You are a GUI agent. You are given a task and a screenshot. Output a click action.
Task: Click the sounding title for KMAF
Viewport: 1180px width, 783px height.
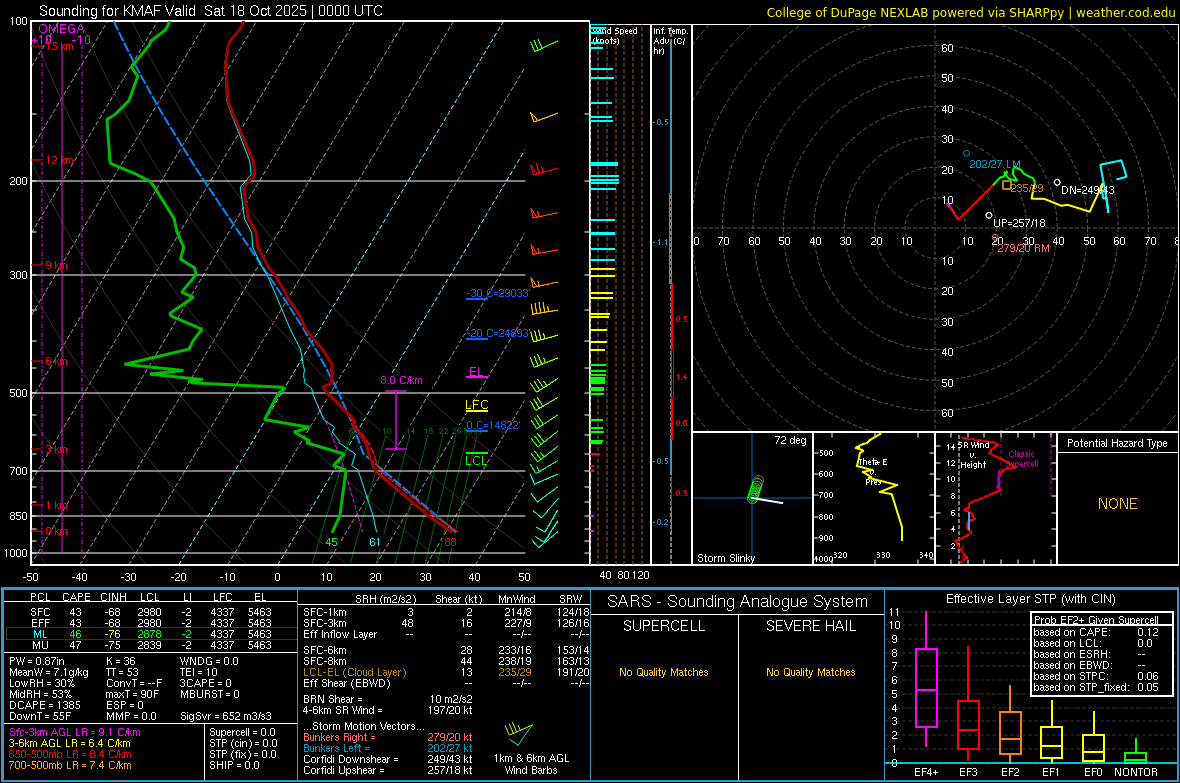[211, 11]
